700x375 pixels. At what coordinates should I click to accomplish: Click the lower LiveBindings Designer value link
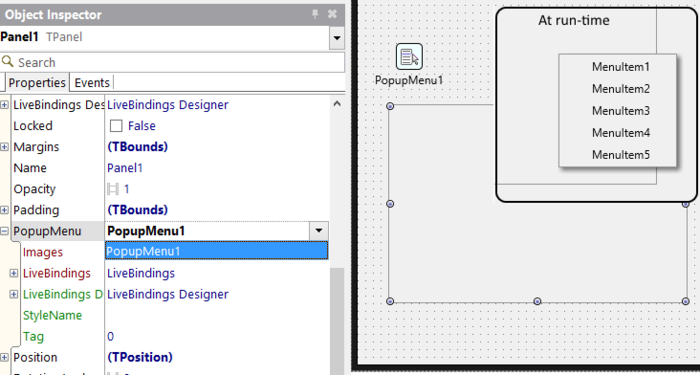click(168, 294)
